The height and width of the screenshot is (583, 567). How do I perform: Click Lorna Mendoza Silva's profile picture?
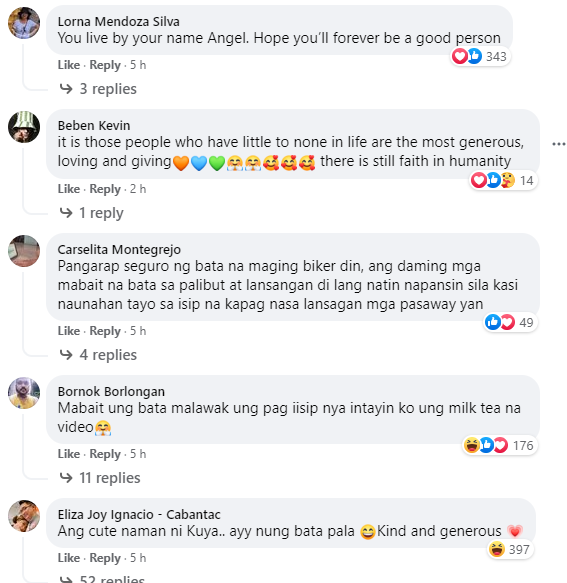click(24, 23)
